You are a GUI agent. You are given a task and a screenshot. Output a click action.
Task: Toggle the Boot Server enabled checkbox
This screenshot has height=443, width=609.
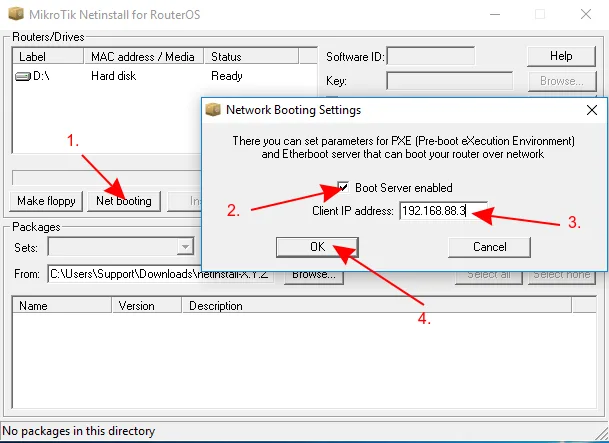pos(344,187)
